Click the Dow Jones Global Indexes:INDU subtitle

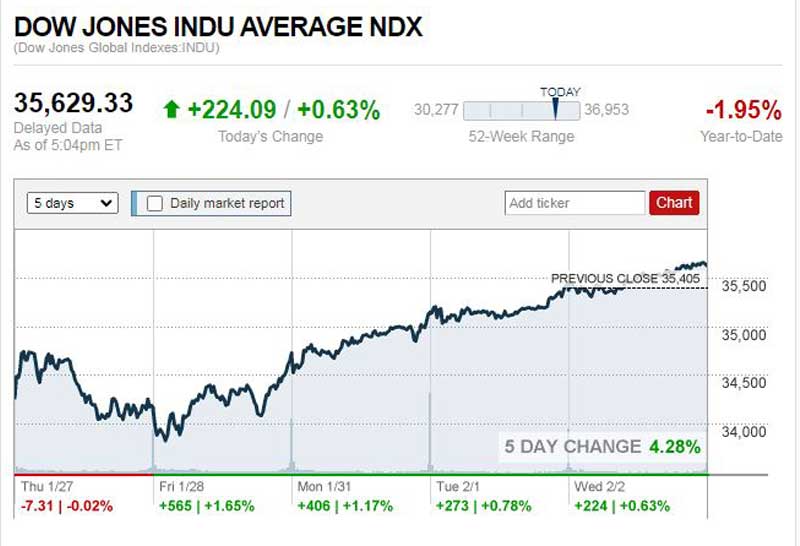[x=117, y=48]
